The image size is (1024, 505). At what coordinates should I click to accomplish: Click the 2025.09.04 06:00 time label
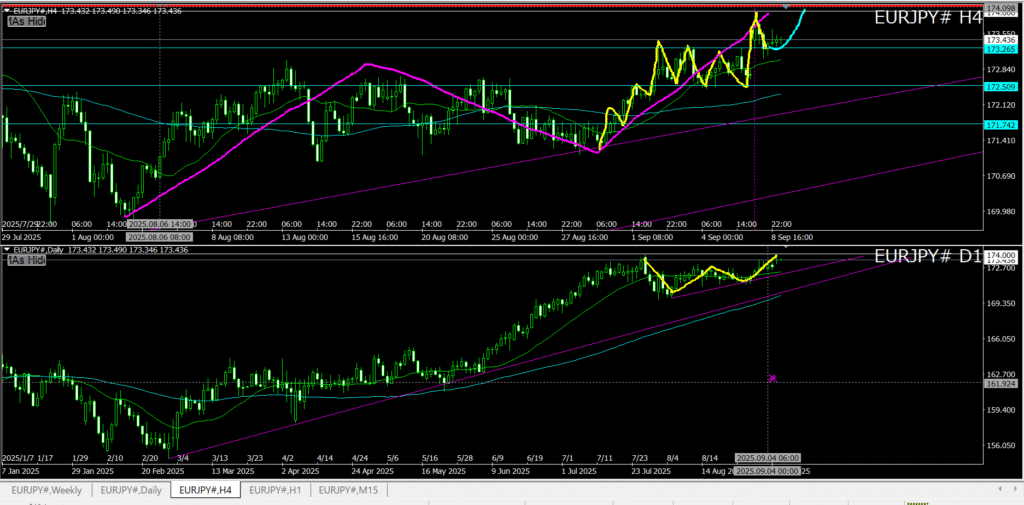pos(768,457)
